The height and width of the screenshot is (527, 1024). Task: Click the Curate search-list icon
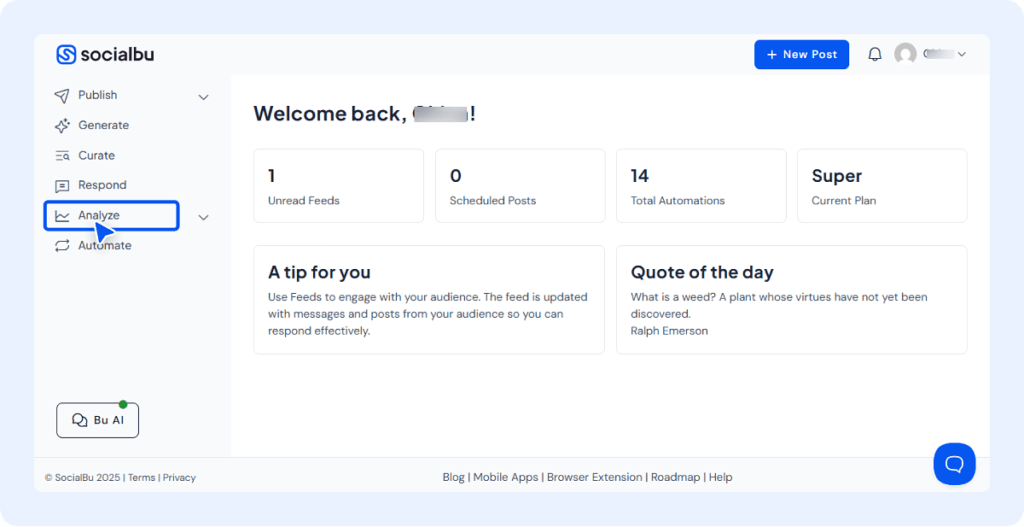point(62,156)
